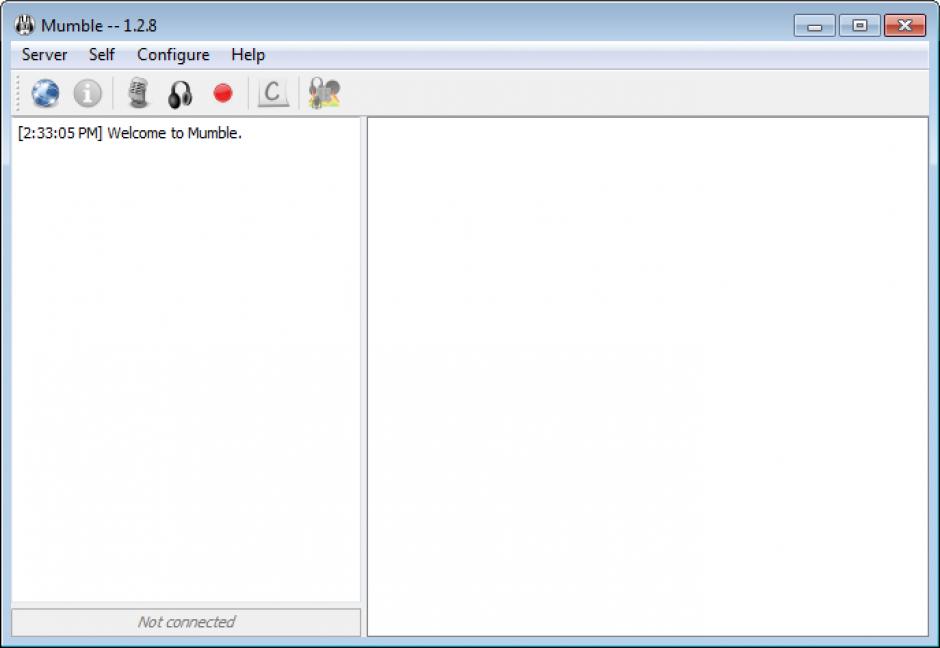Viewport: 940px width, 648px height.
Task: Open the Configure menu
Action: pyautogui.click(x=173, y=55)
